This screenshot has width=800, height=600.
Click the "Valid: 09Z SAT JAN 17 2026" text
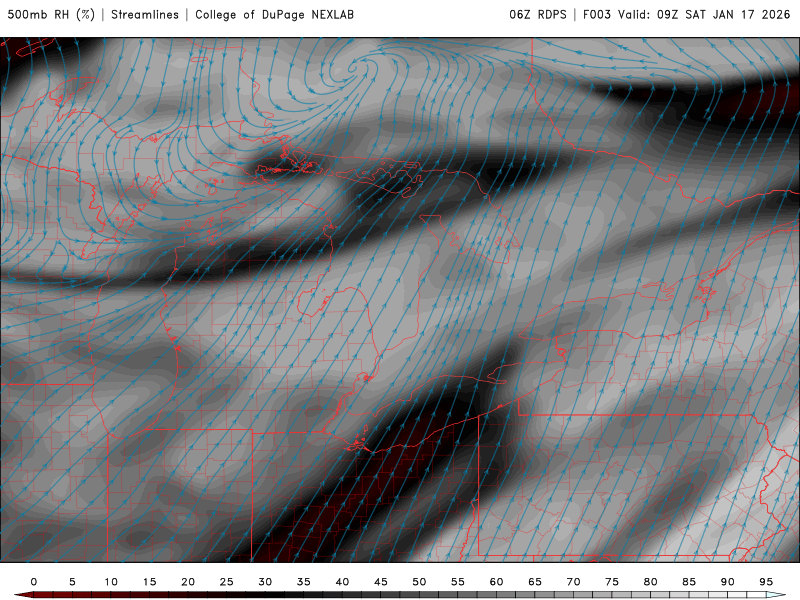pos(704,15)
